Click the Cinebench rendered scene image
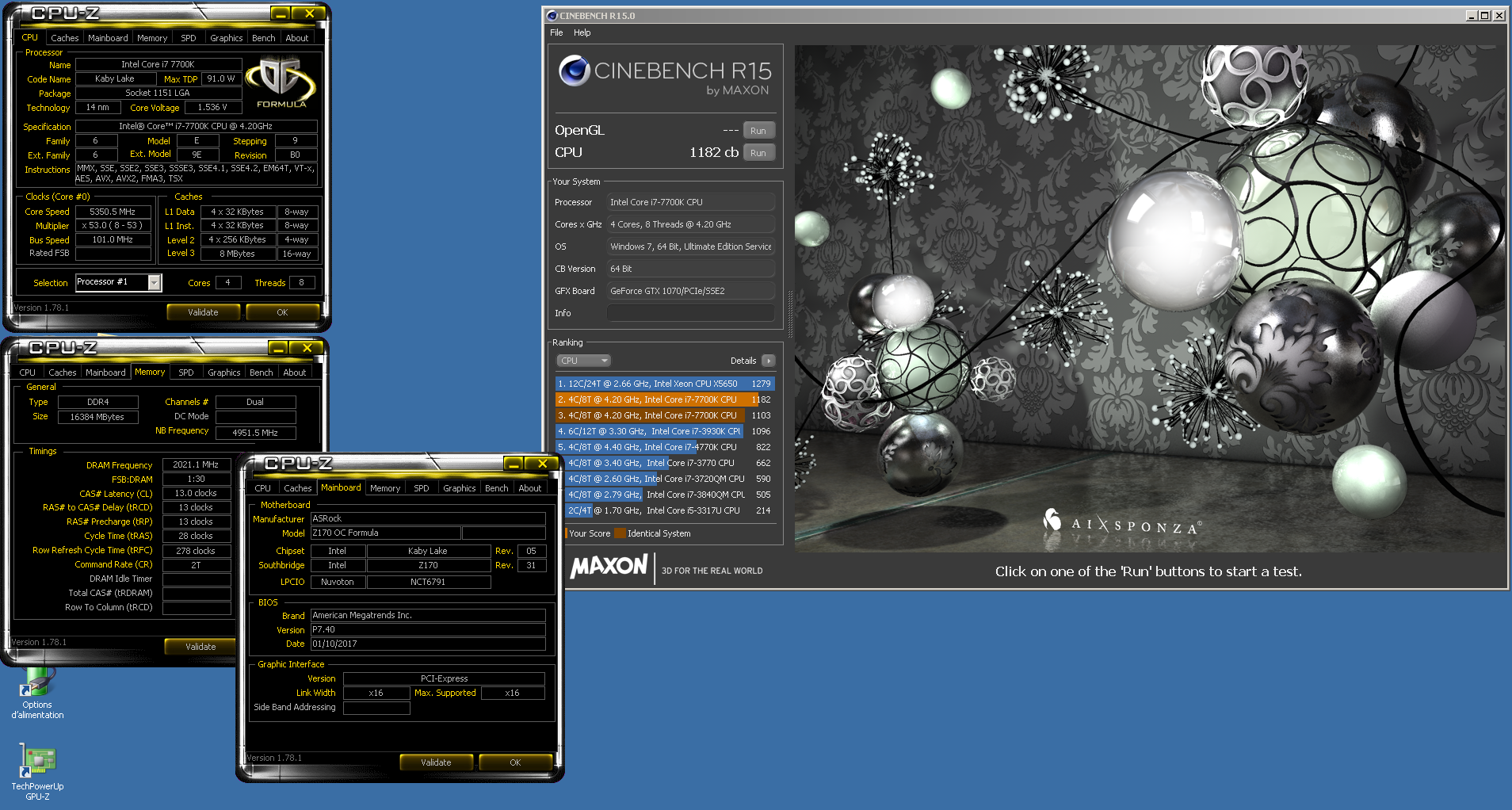 pos(1151,298)
